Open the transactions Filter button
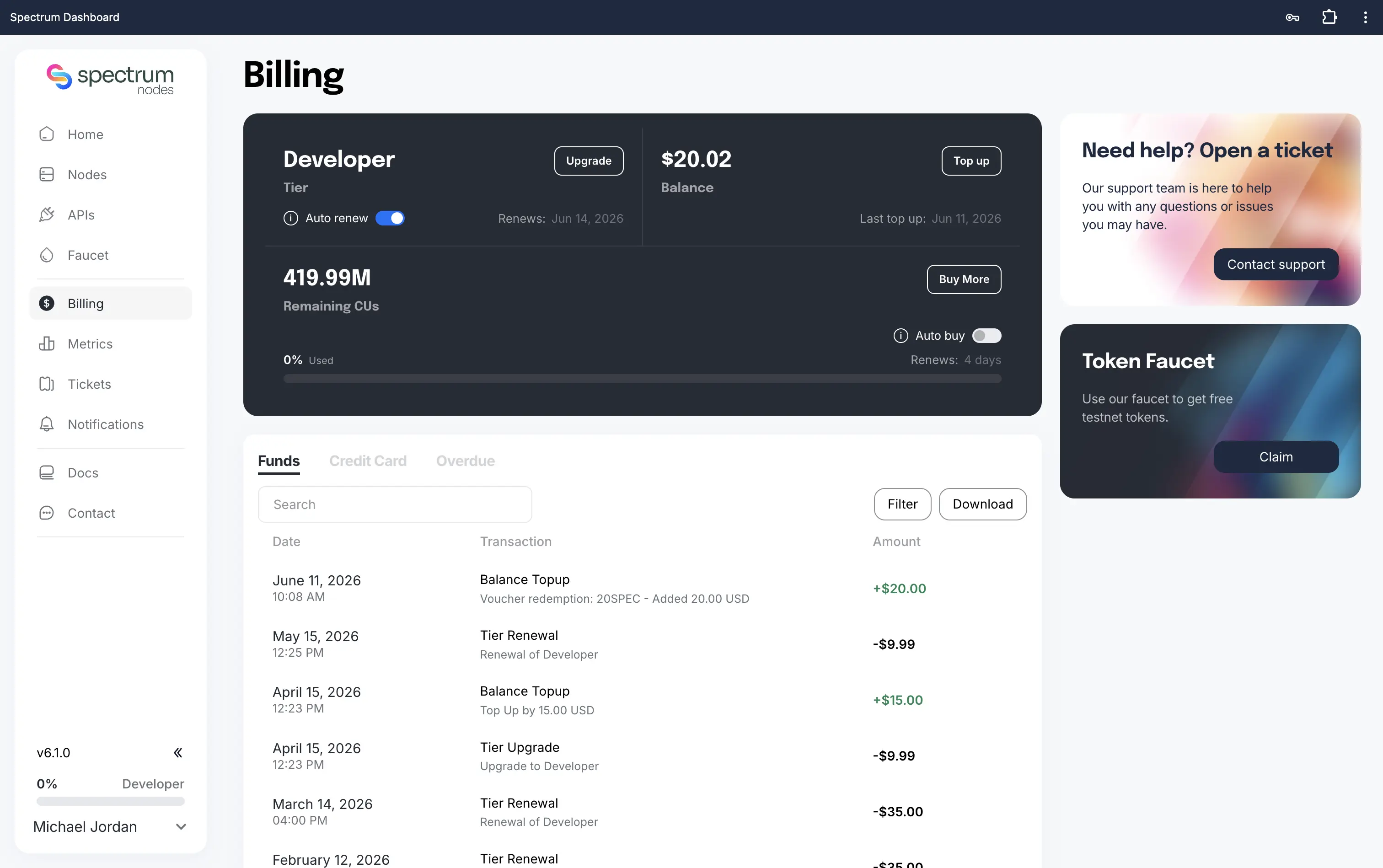1383x868 pixels. (x=902, y=504)
